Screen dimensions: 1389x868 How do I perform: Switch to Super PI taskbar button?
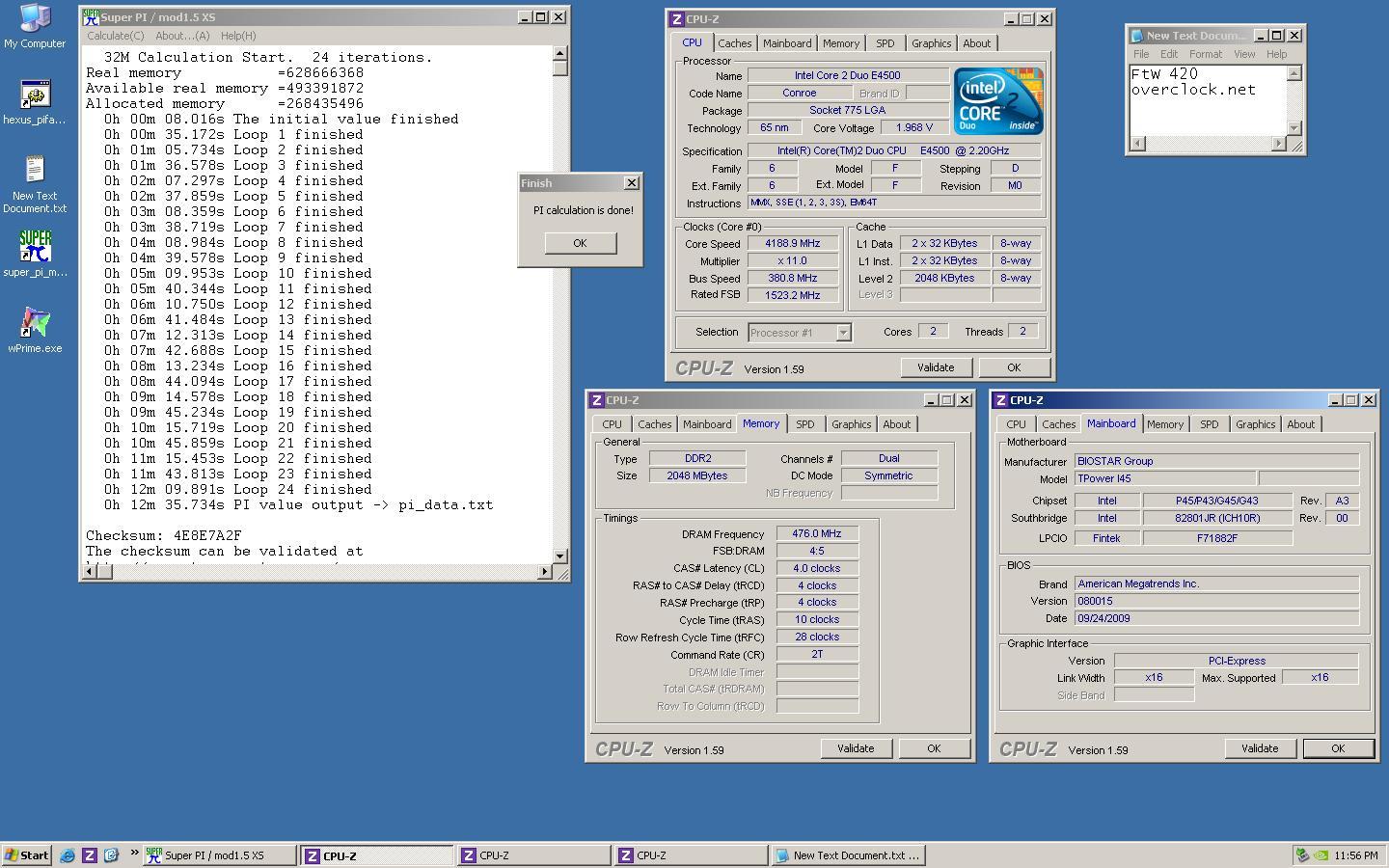(x=218, y=855)
